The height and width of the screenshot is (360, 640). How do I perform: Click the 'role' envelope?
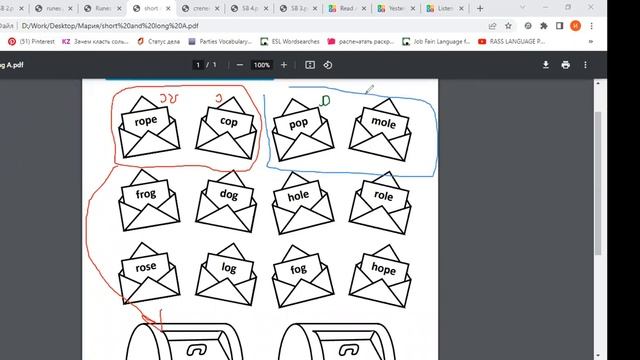pos(380,203)
